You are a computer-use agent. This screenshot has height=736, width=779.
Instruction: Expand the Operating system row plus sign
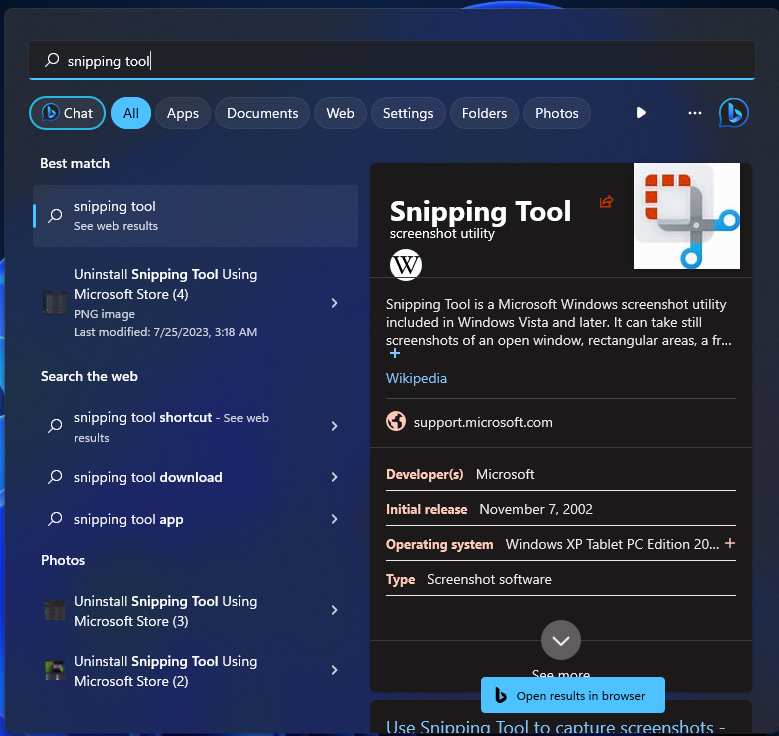tap(730, 543)
